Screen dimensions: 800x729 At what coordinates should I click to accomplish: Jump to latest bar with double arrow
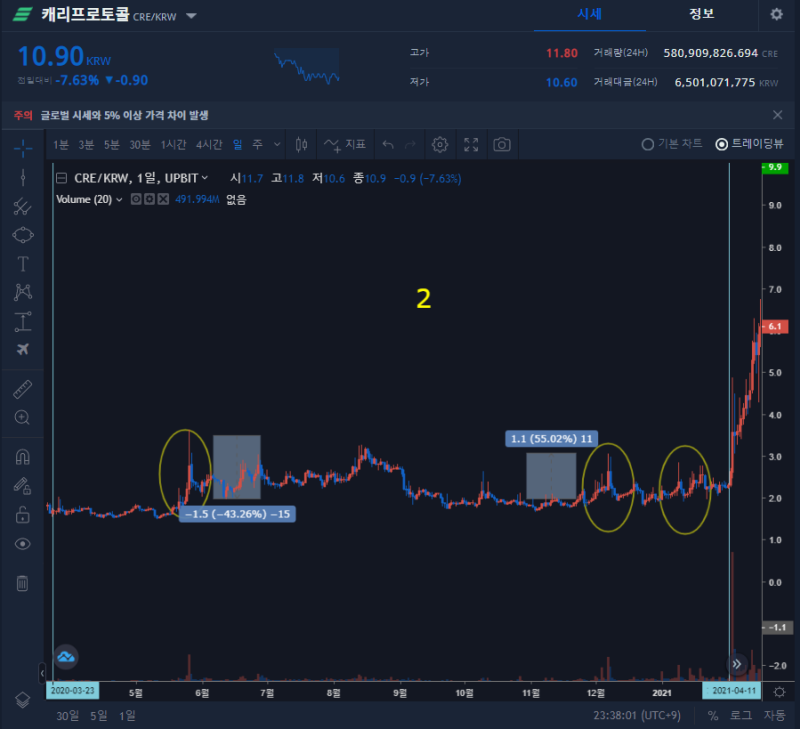737,664
